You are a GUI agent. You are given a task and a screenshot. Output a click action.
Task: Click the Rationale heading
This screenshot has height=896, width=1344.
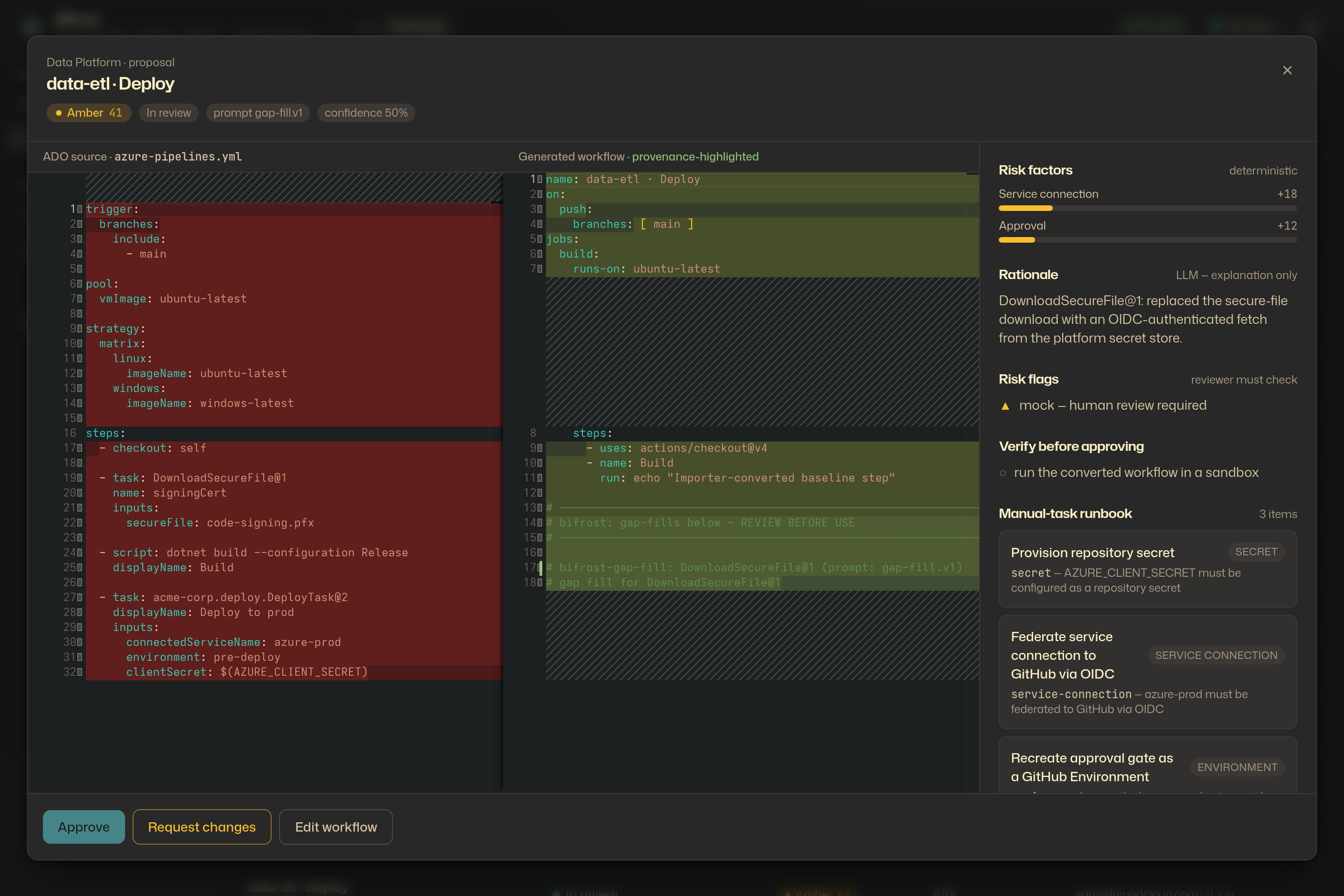point(1028,275)
